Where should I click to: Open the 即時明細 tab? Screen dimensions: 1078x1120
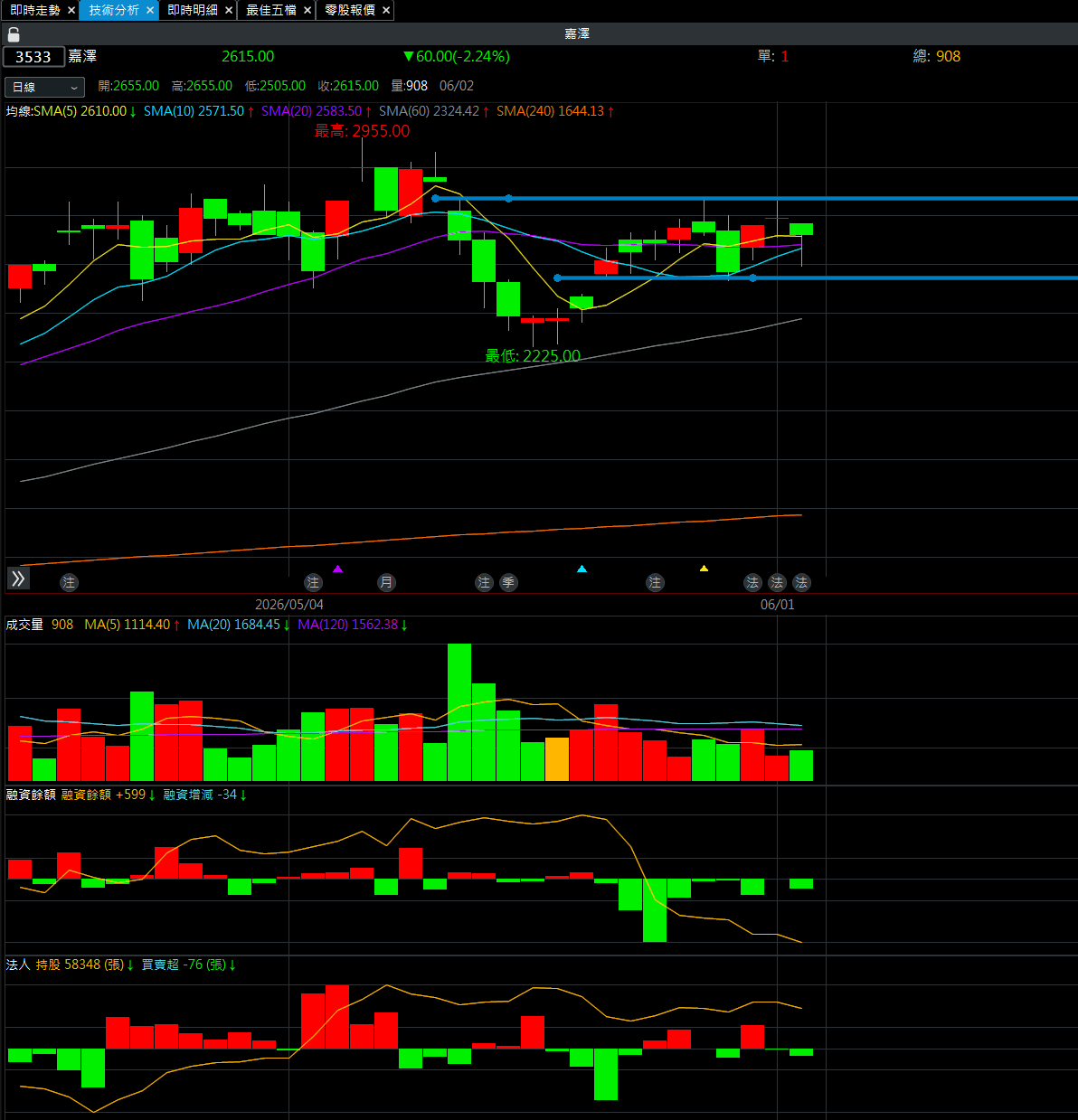click(x=193, y=10)
